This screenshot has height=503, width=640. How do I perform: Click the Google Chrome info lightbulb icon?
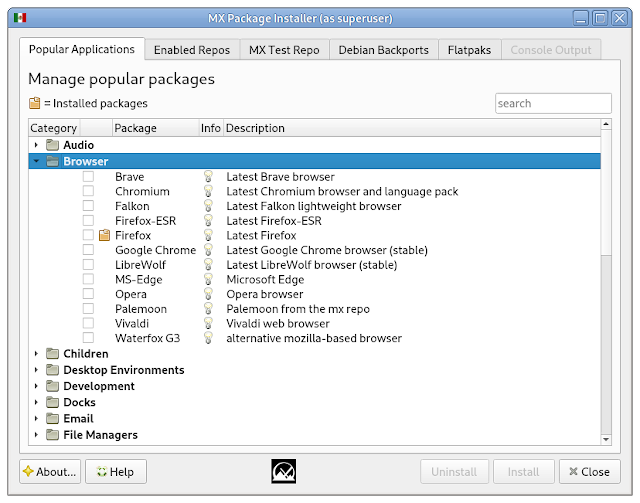208,250
